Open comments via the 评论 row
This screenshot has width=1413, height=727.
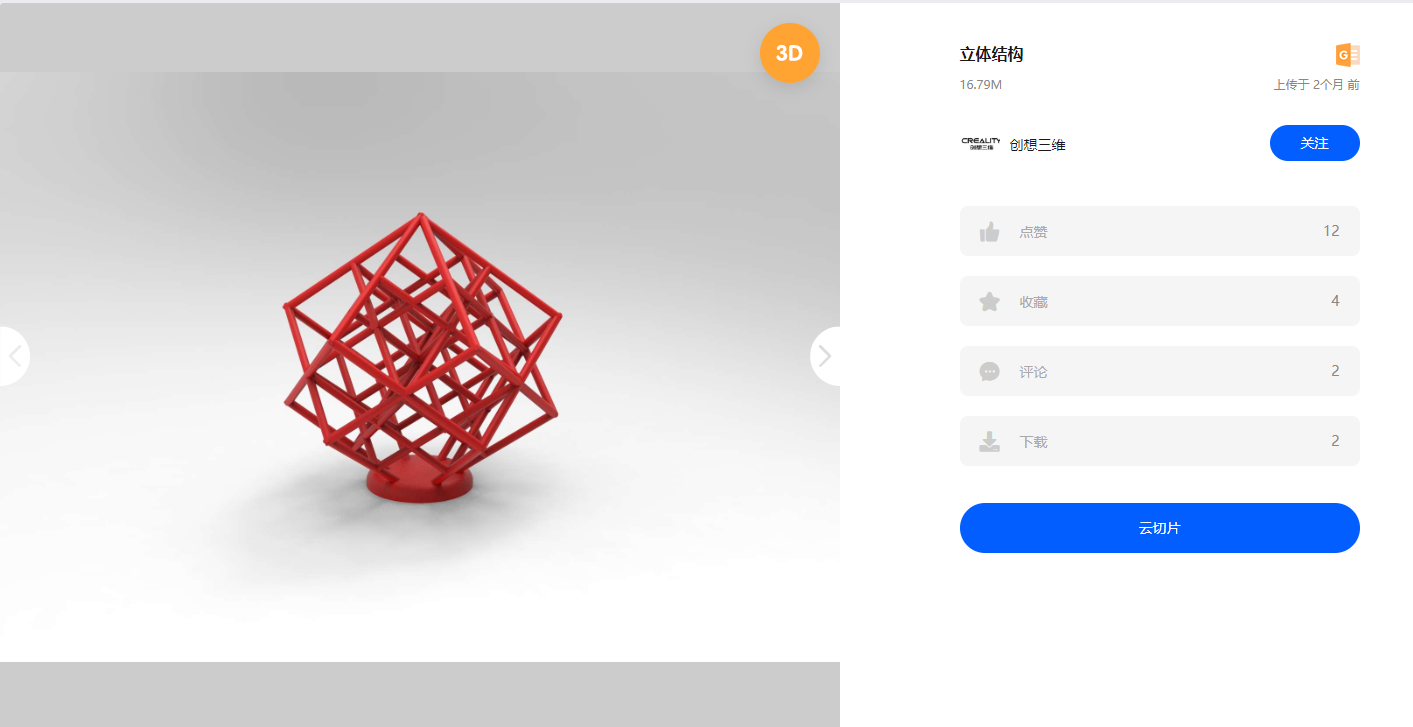pos(1160,371)
